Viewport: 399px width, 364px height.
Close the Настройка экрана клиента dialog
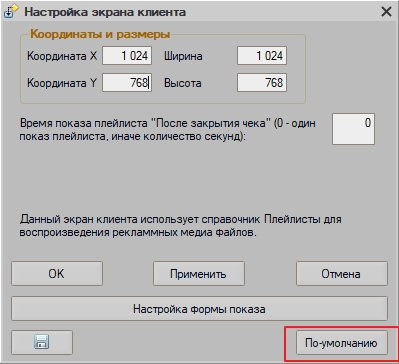point(386,12)
